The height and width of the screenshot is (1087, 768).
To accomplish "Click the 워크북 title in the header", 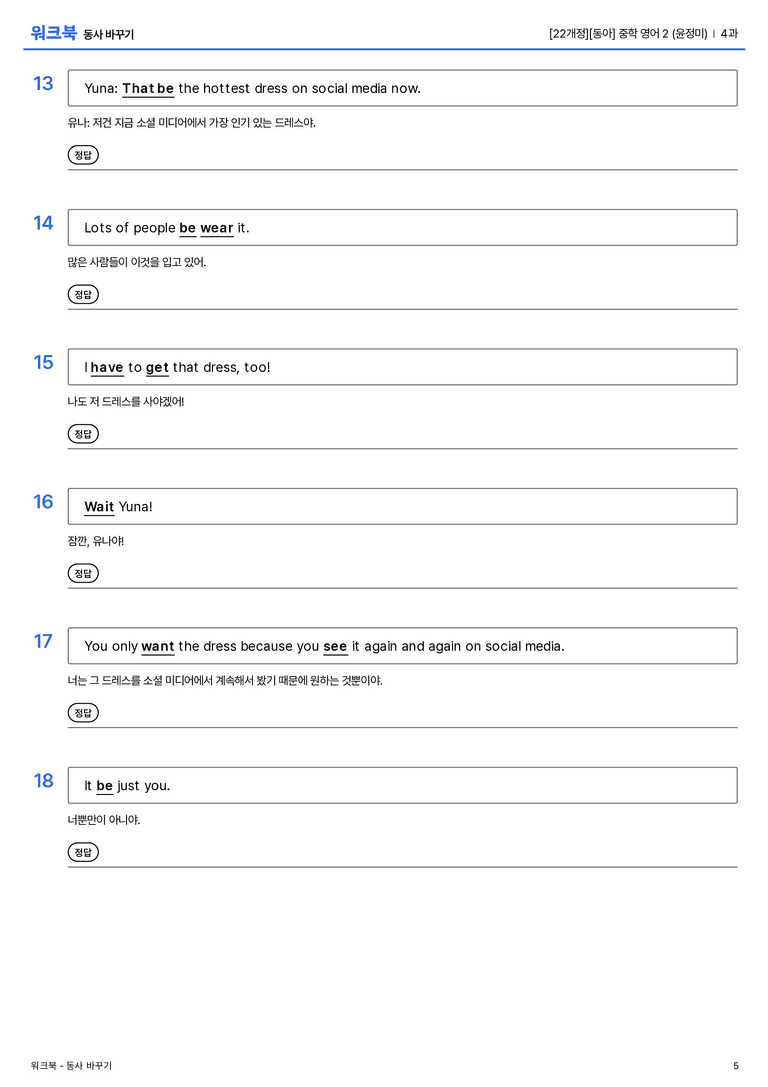I will (x=53, y=33).
